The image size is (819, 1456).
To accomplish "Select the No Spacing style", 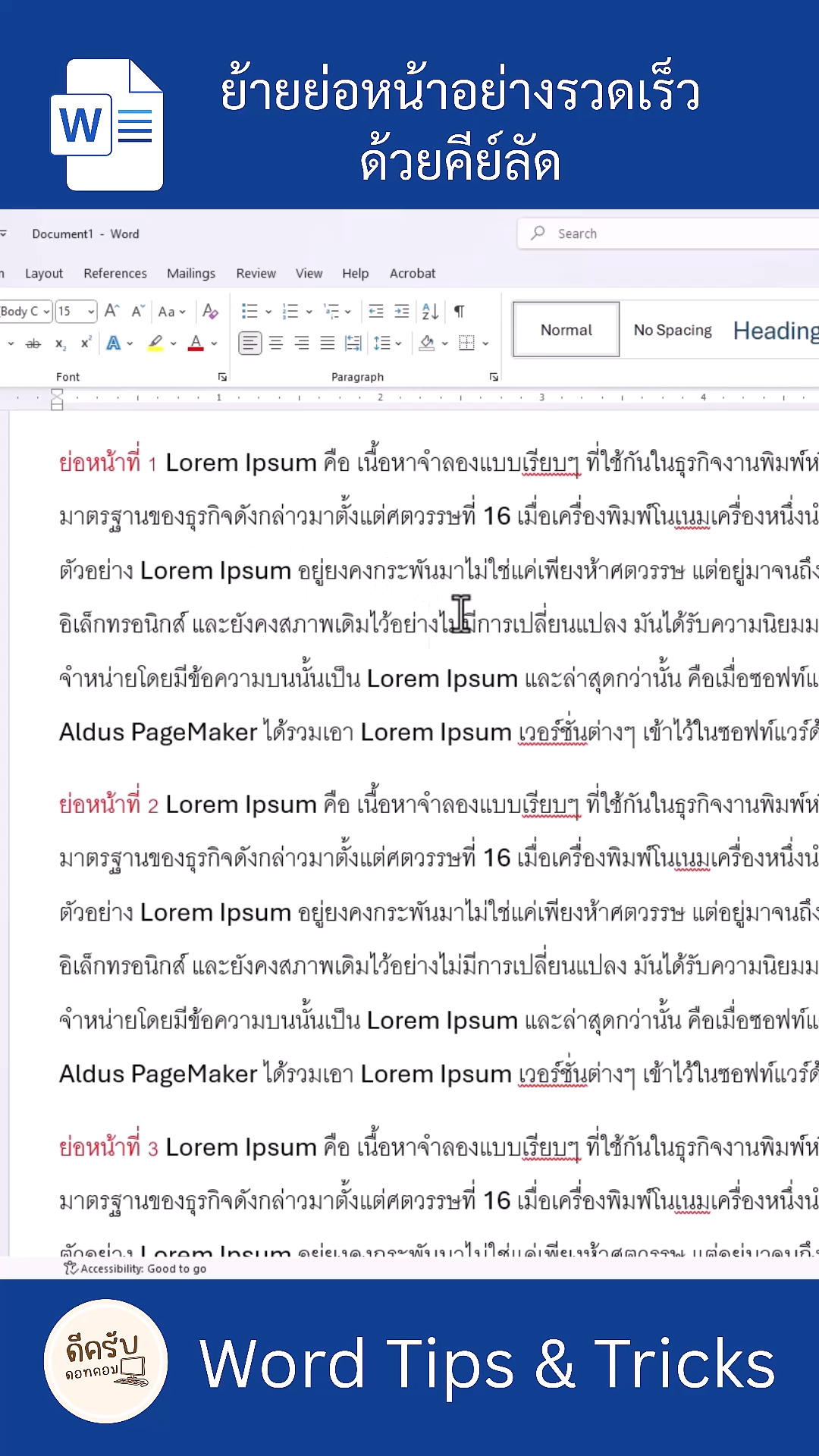I will [673, 330].
